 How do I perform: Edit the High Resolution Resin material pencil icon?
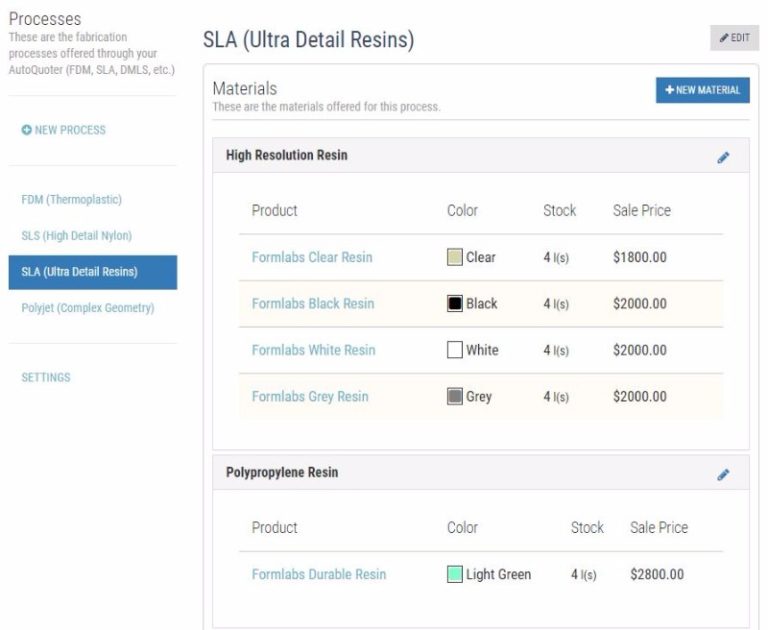tap(723, 157)
